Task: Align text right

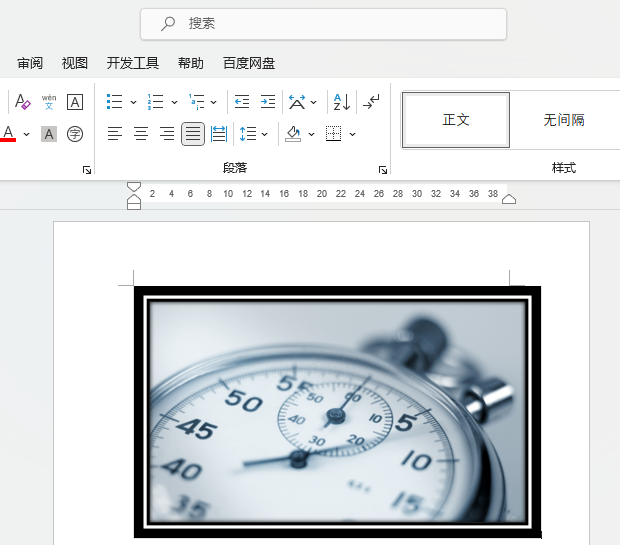Action: [x=167, y=134]
